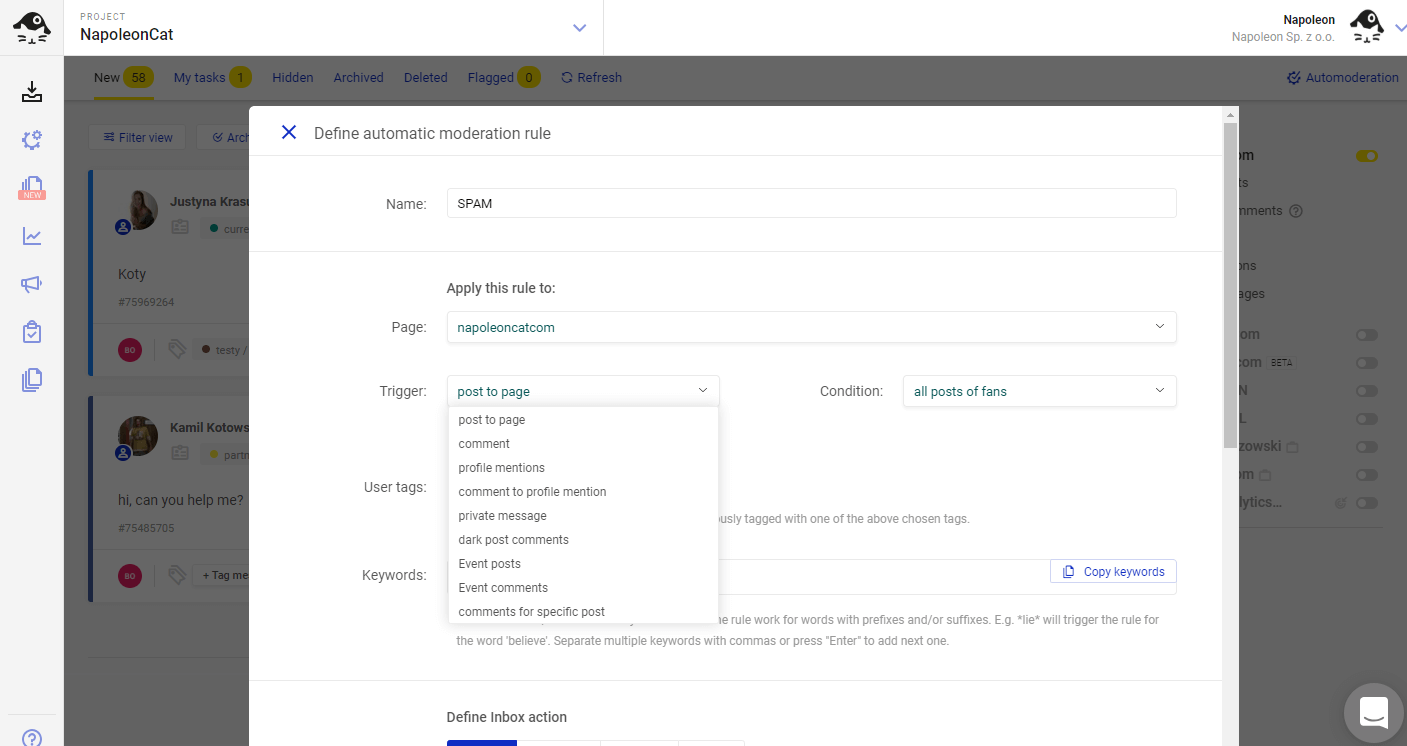Select 'comment to profile mention' trigger option
The width and height of the screenshot is (1407, 746).
tap(582, 492)
